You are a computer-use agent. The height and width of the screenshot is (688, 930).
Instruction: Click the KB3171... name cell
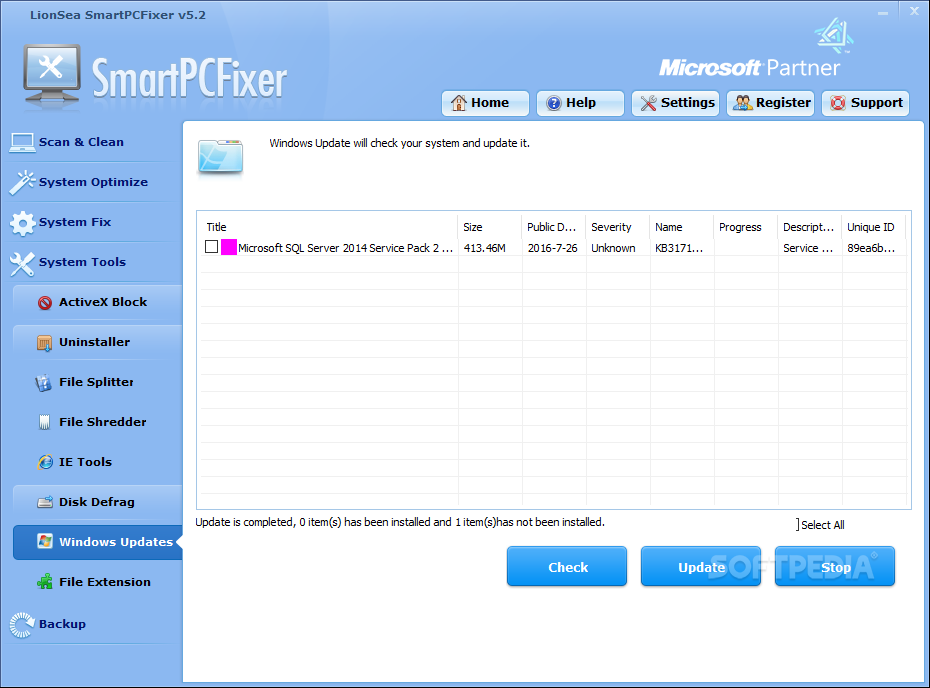679,248
